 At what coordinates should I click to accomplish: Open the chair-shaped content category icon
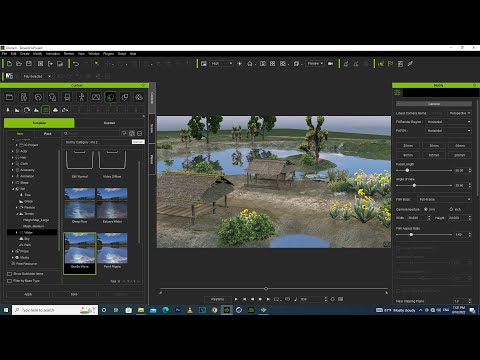[x=67, y=97]
